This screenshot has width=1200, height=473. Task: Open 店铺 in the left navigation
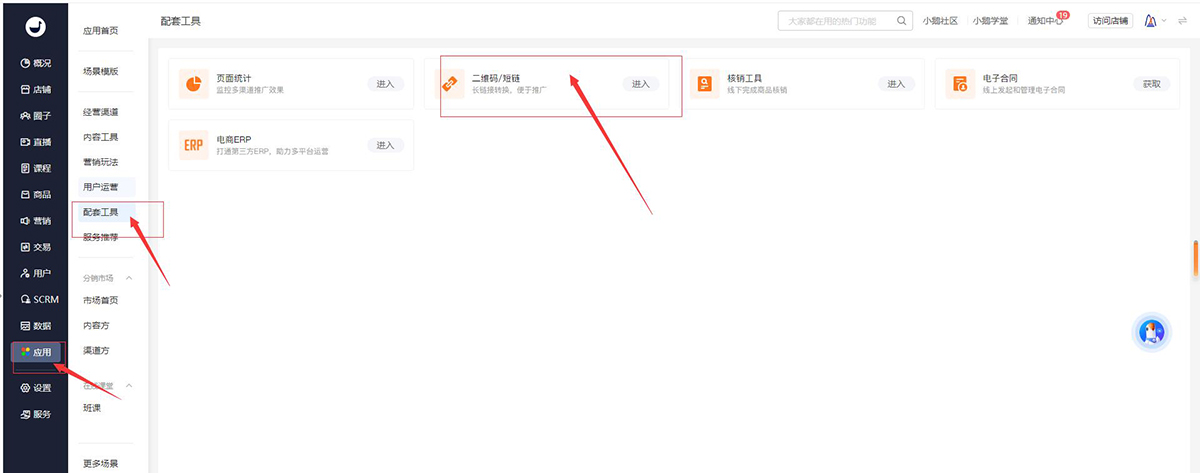pos(35,89)
